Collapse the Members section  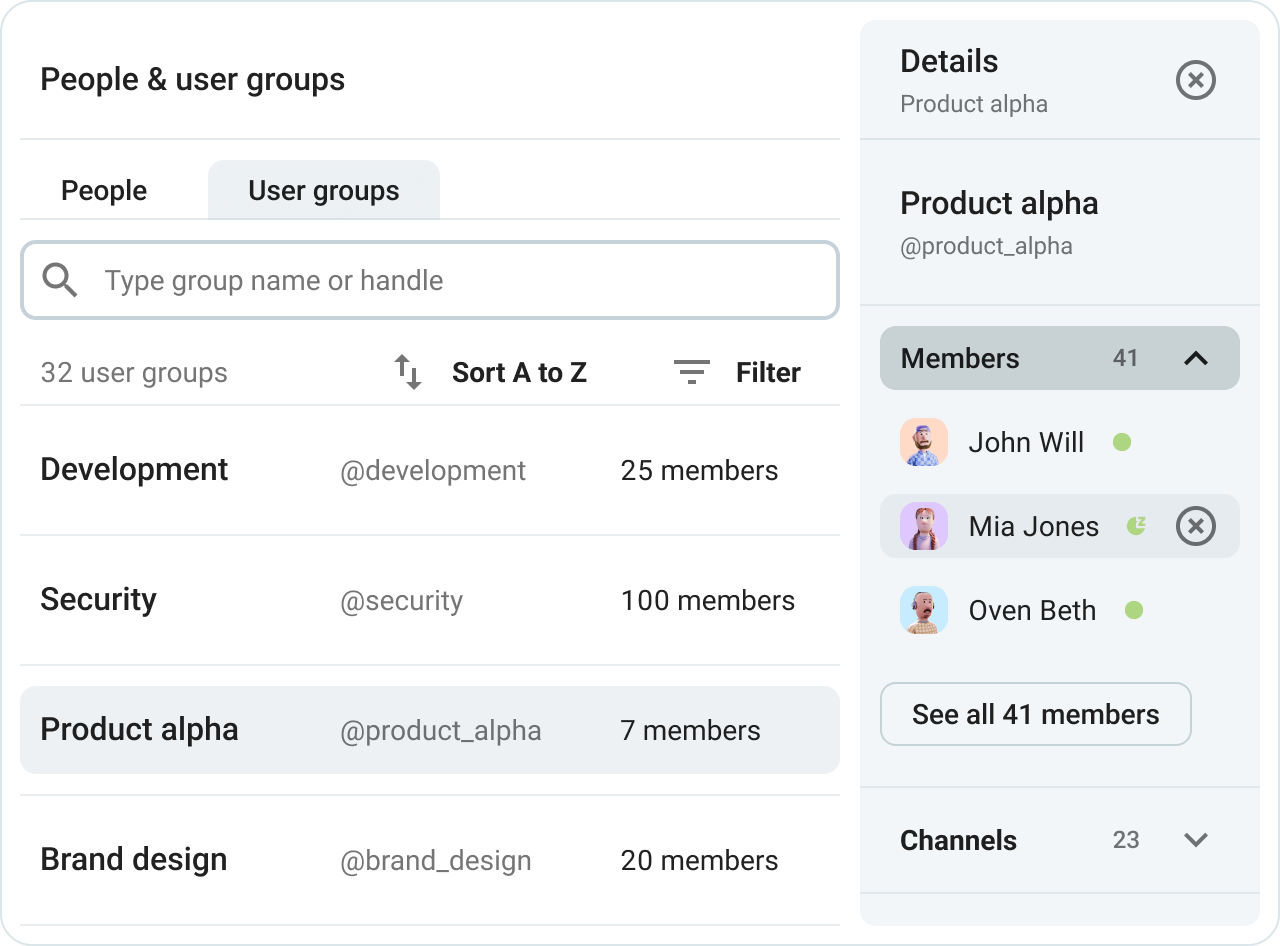tap(1197, 357)
